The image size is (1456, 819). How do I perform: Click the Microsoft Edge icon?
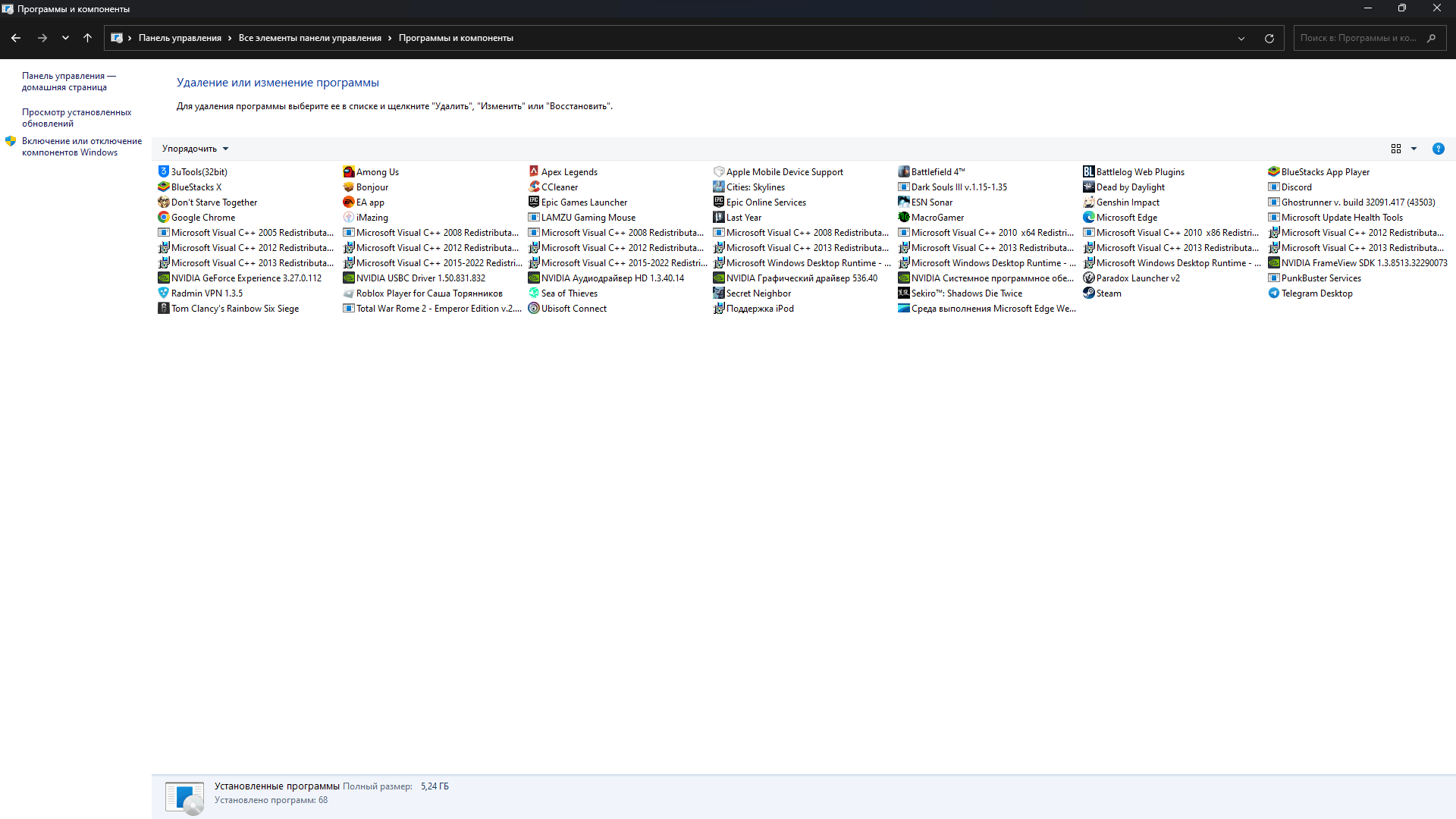1088,217
